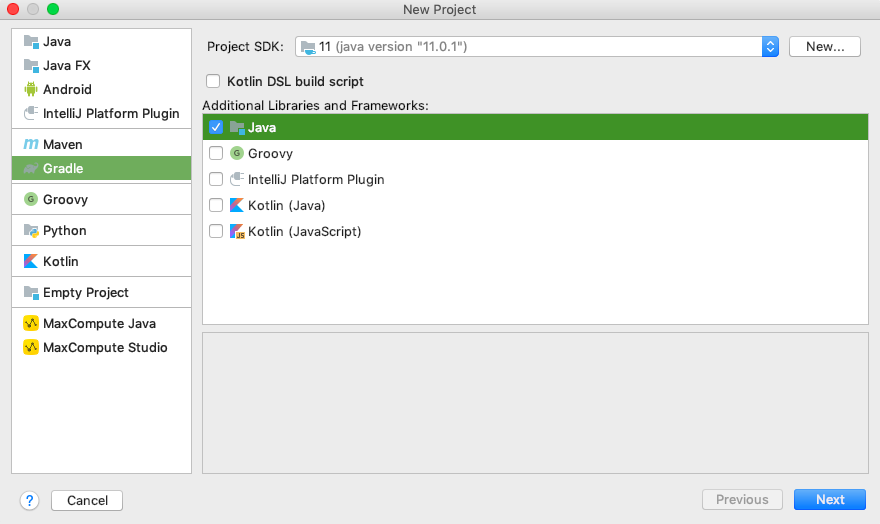Tick the Kotlin (JavaScript) checkbox
Viewport: 880px width, 524px height.
(x=216, y=232)
